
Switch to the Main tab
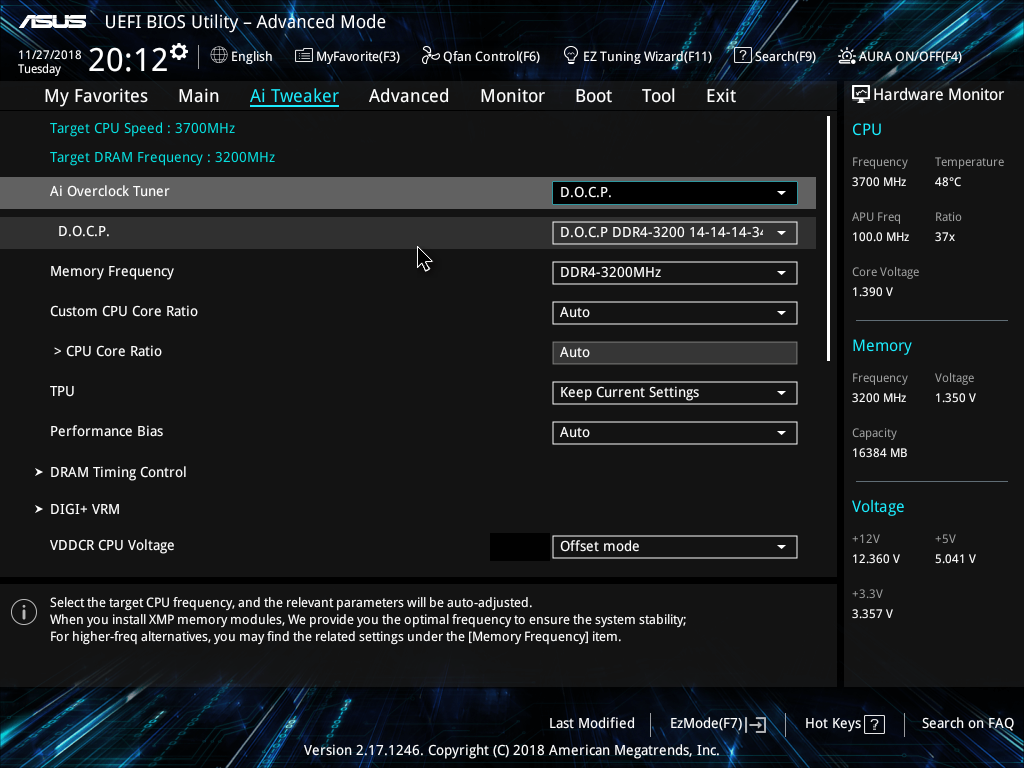point(199,96)
